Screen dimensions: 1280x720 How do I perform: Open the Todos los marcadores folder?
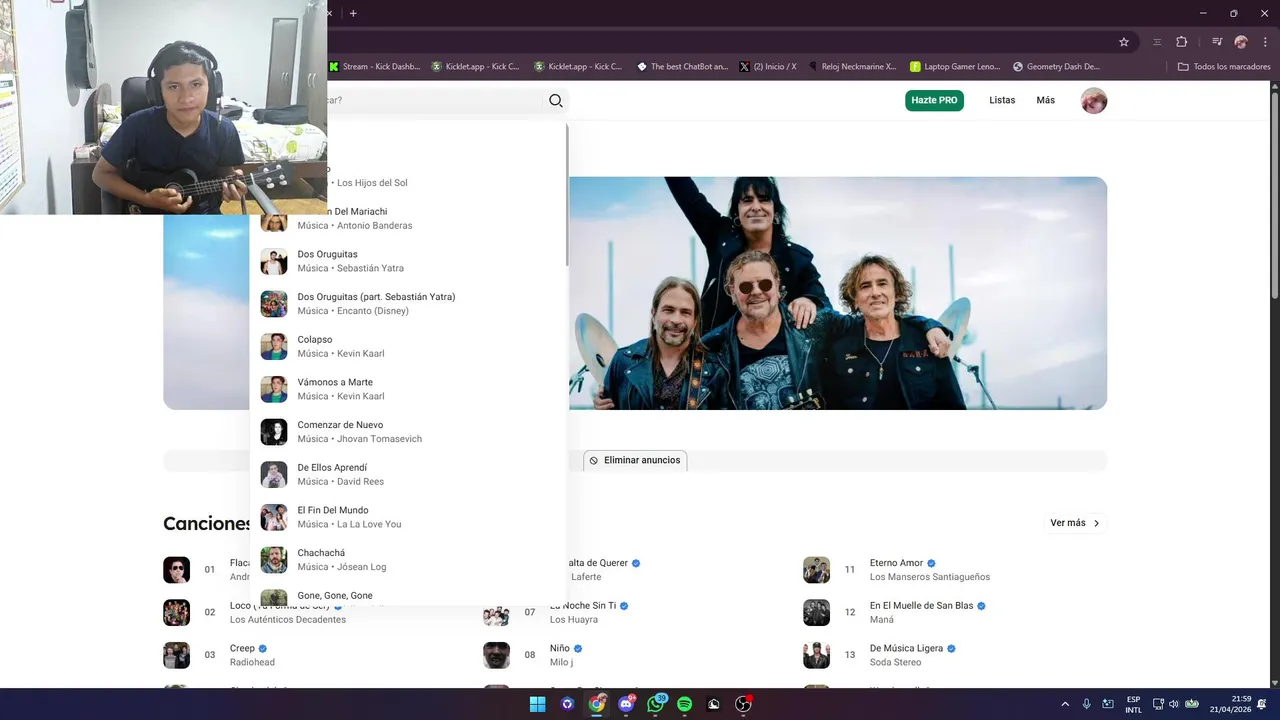click(x=1224, y=67)
